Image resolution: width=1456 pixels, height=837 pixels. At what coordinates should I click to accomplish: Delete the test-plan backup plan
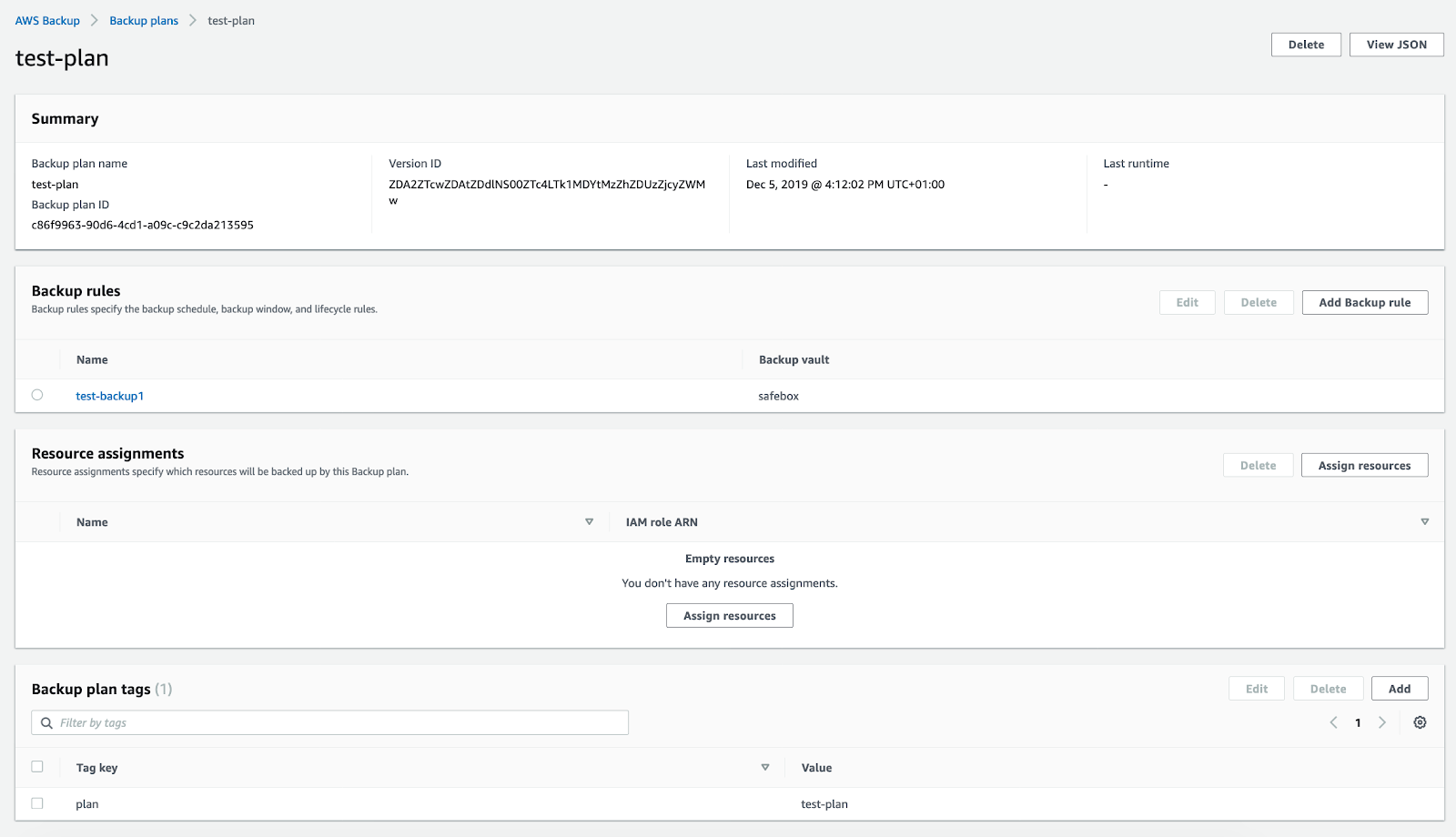pos(1306,45)
